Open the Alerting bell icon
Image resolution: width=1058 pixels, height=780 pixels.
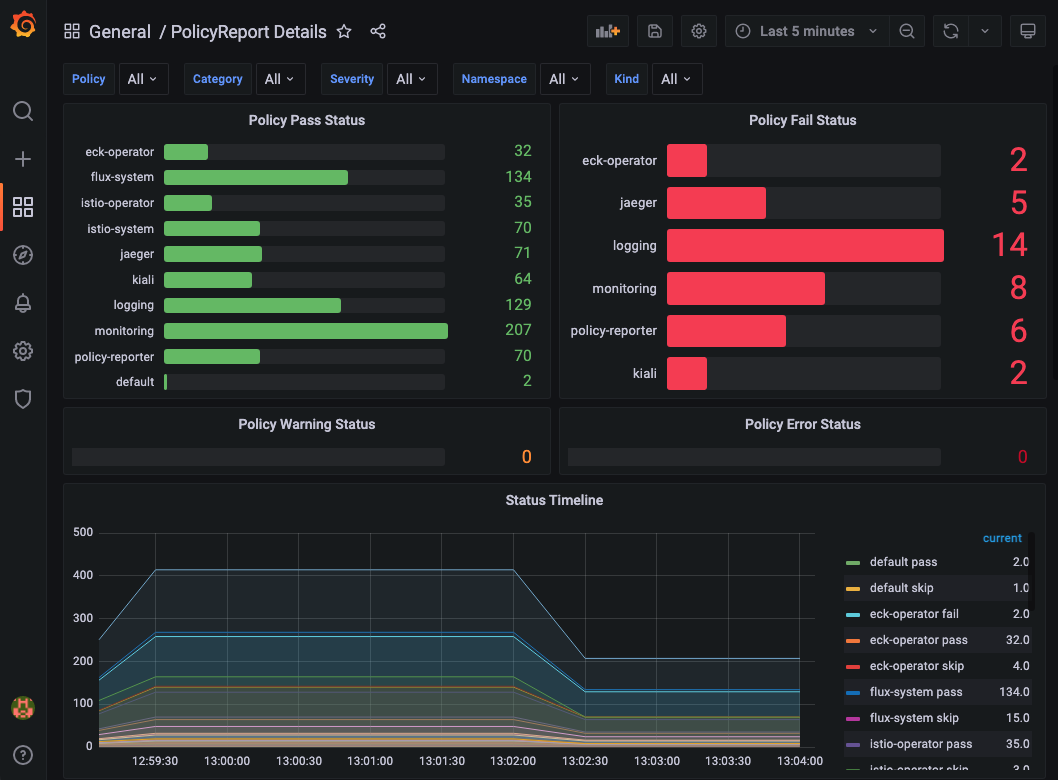[22, 303]
